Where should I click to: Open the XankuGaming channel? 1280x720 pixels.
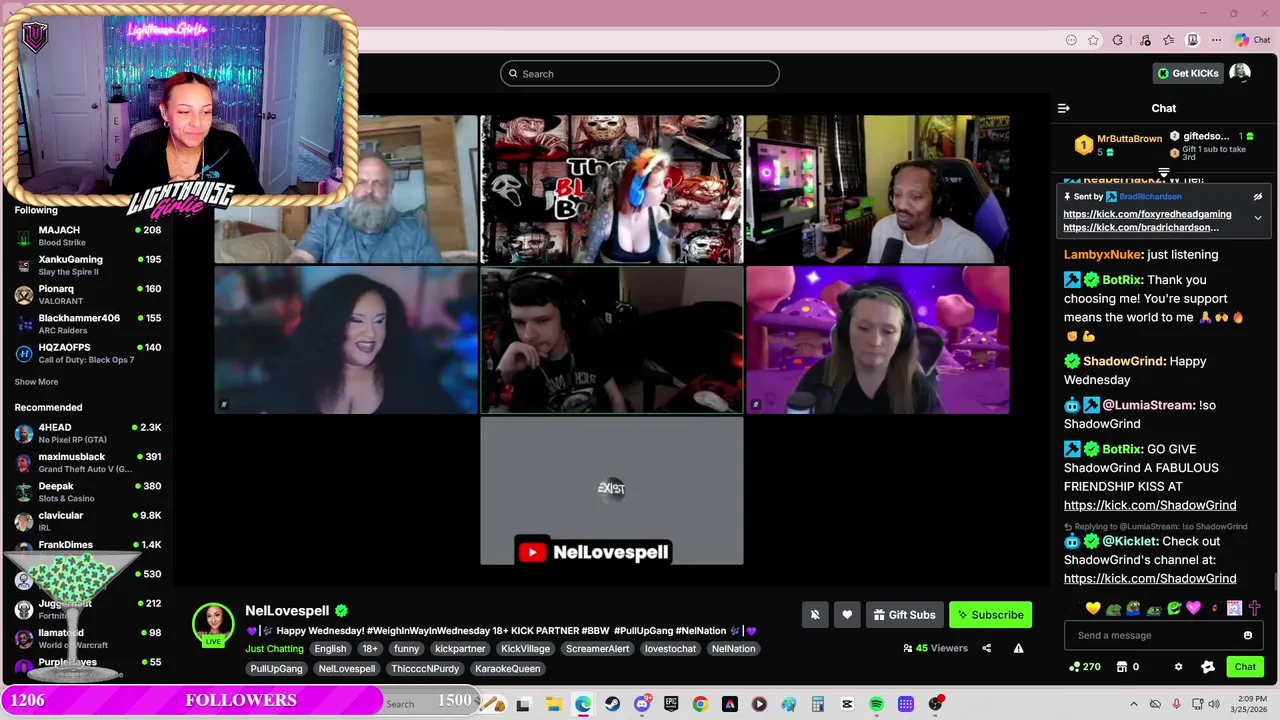pos(88,265)
